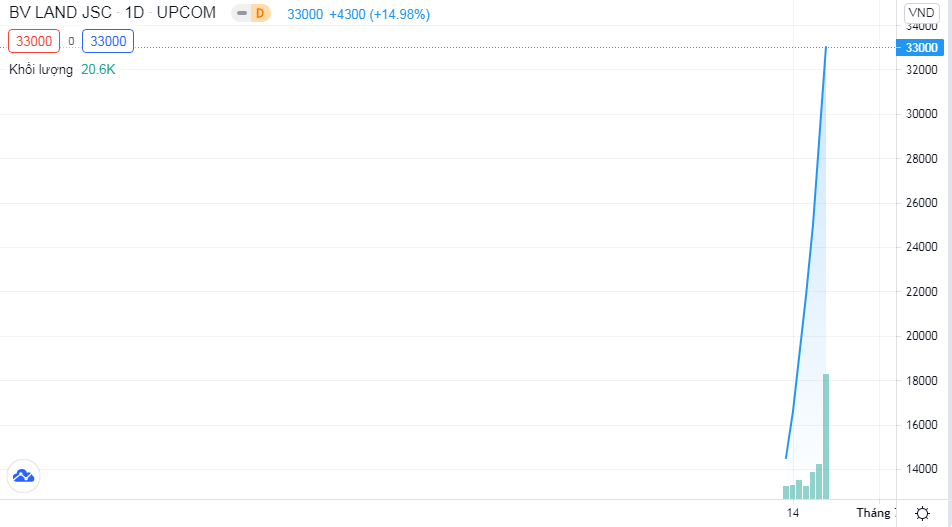Click the 20000 price scale label
The image size is (952, 527).
[922, 336]
